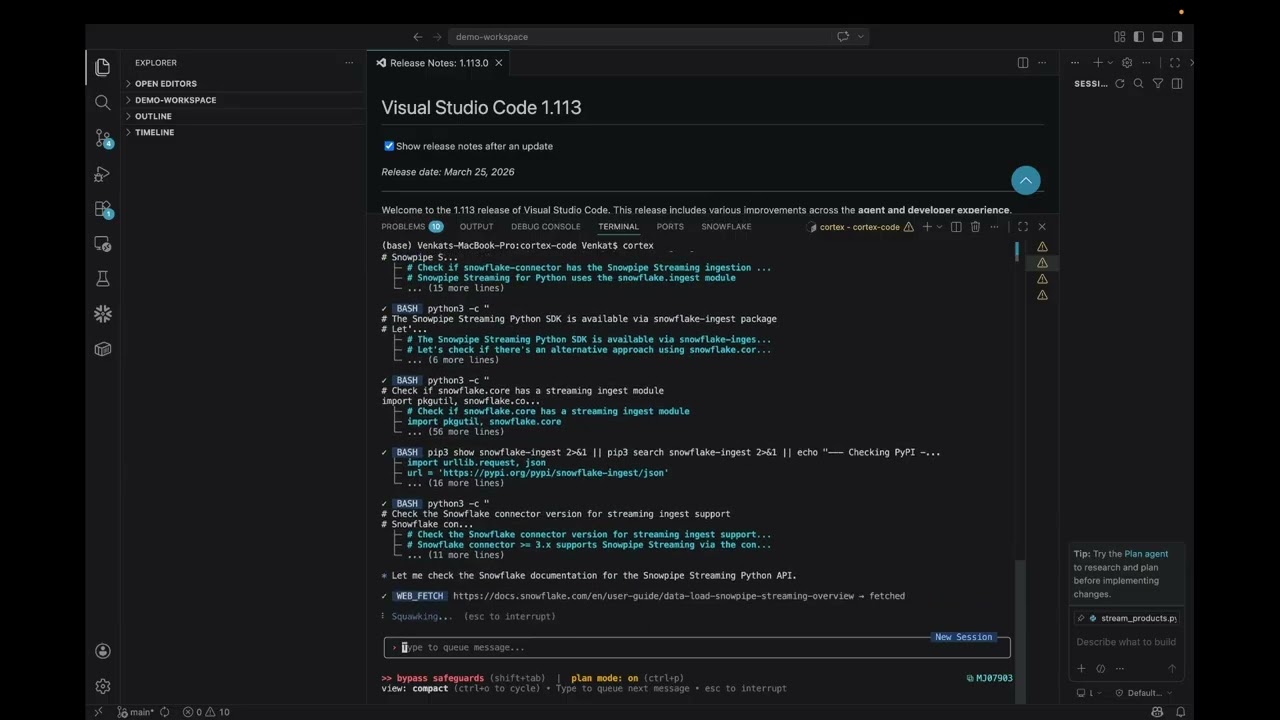1280x720 pixels.
Task: Maximize the chat side panel
Action: pos(1175,63)
